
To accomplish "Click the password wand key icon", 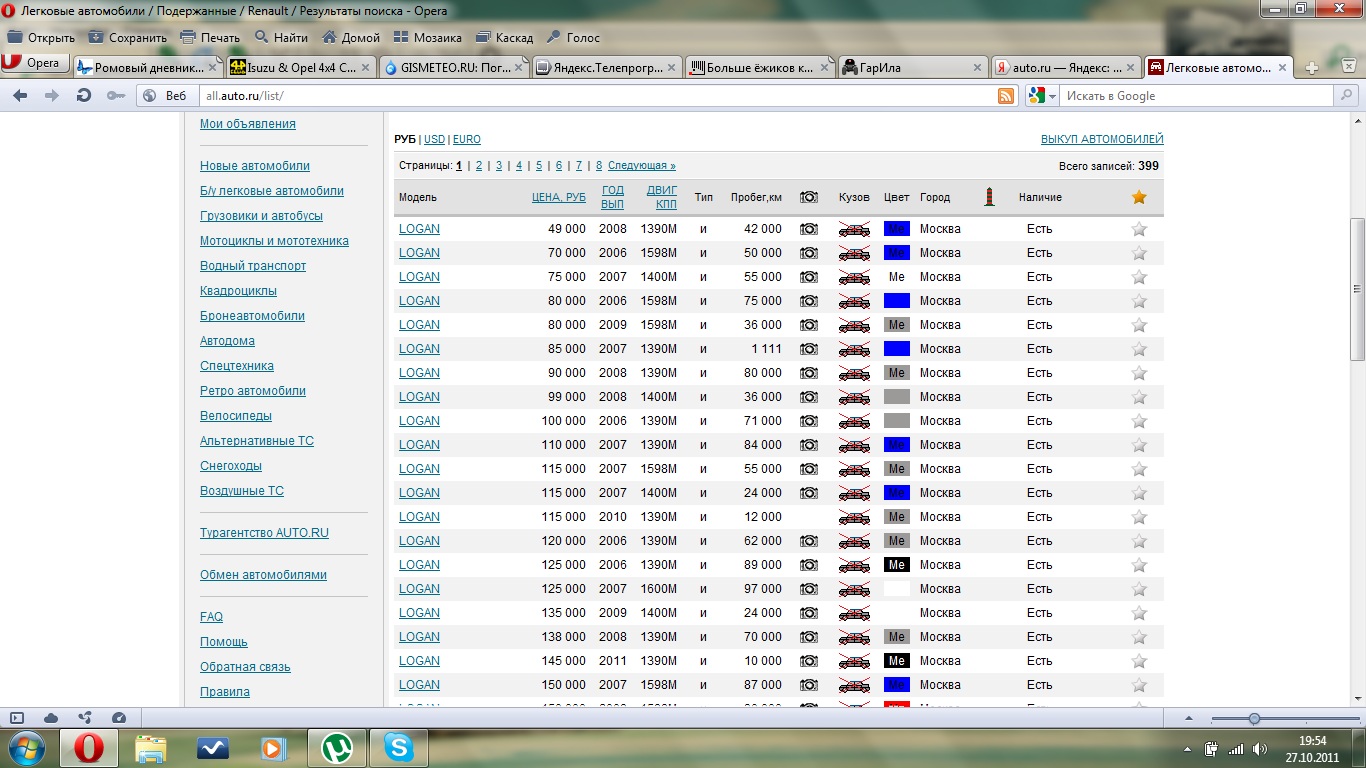I will 116,96.
